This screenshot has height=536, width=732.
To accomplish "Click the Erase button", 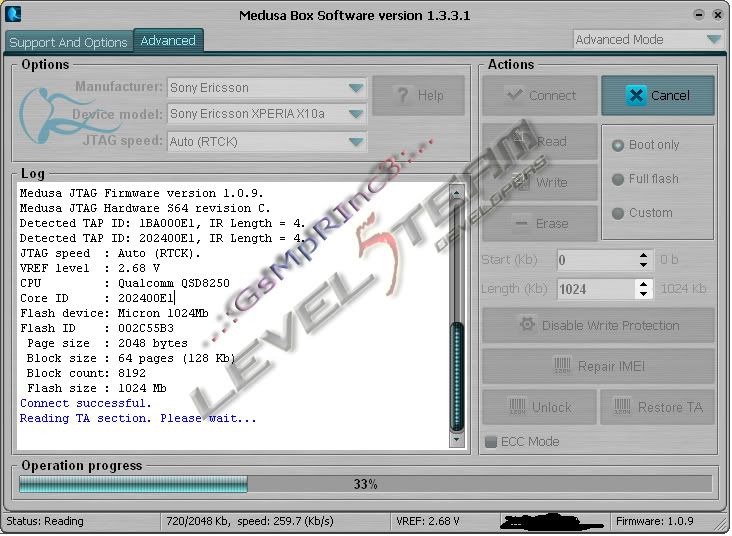I will [540, 223].
